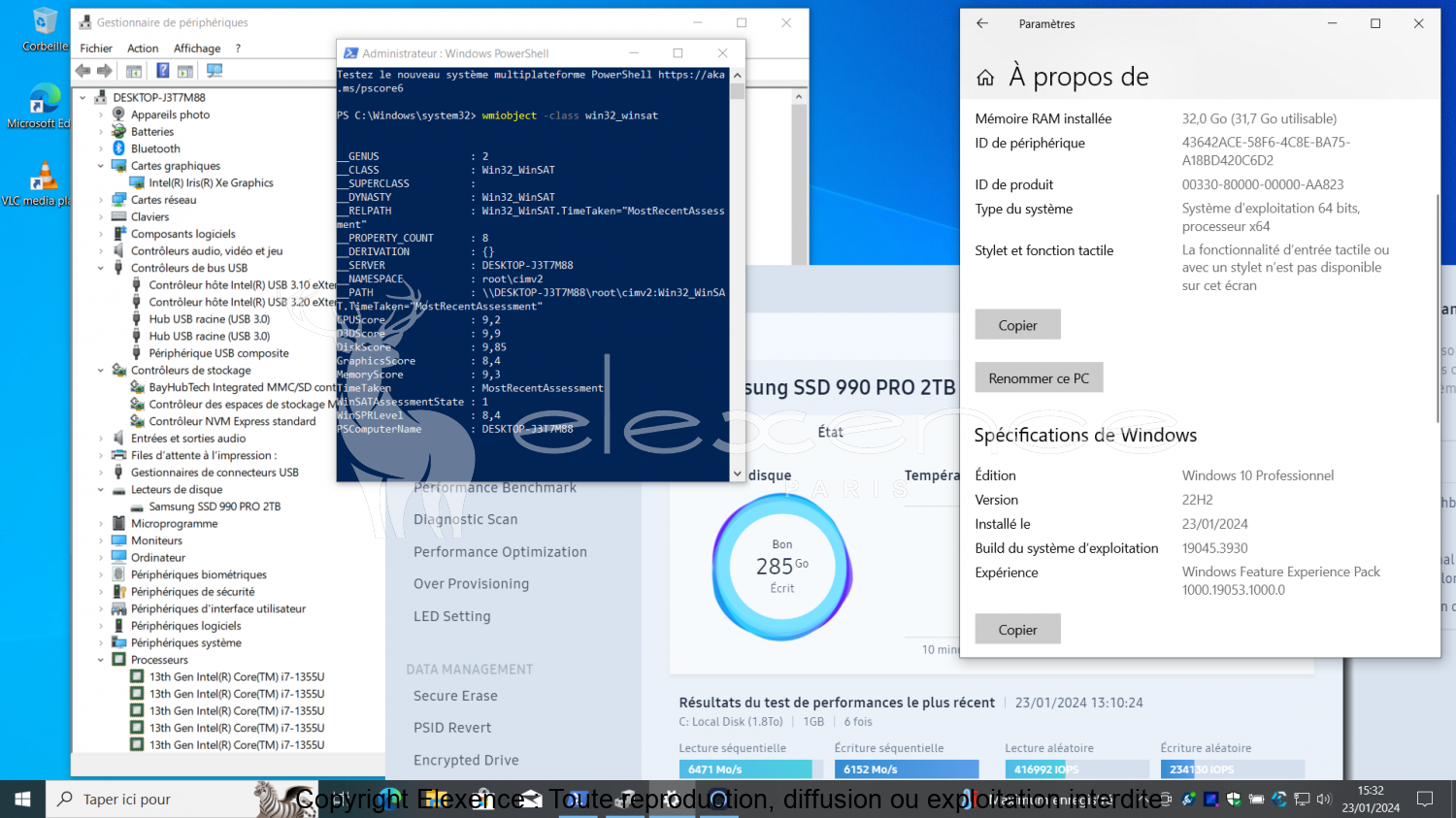Select Samsung SSD 990 PRO 2TB in device tree
The image size is (1456, 818).
215,507
